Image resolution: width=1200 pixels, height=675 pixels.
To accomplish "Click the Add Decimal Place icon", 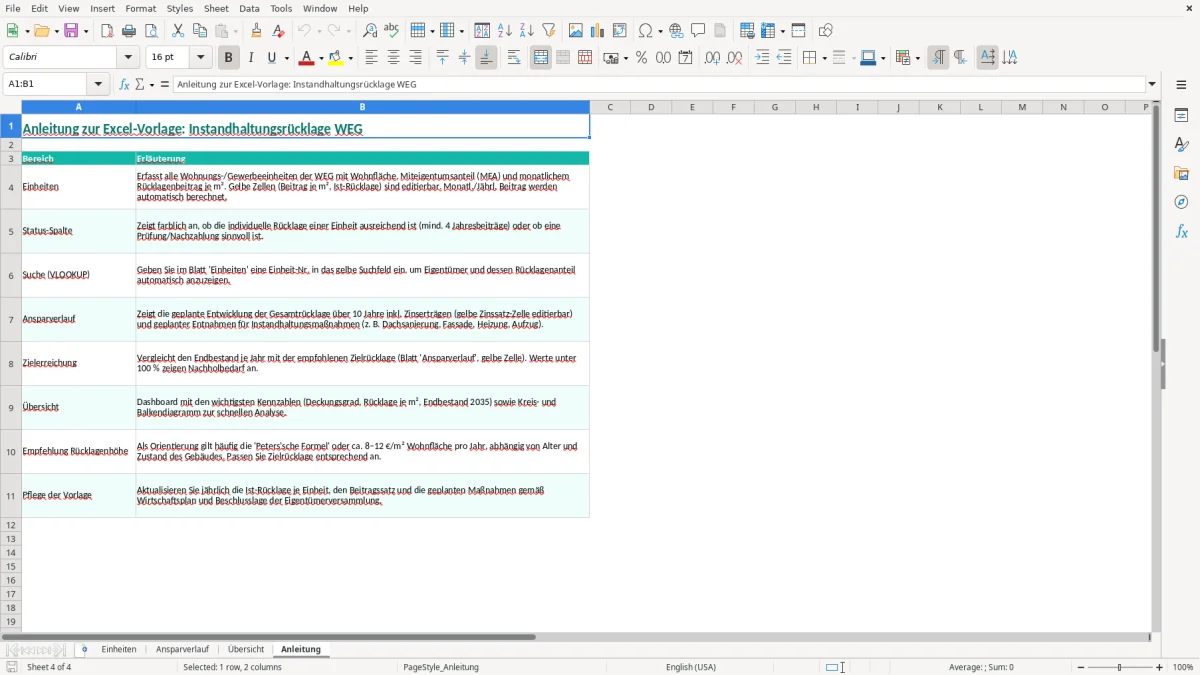I will pos(712,58).
